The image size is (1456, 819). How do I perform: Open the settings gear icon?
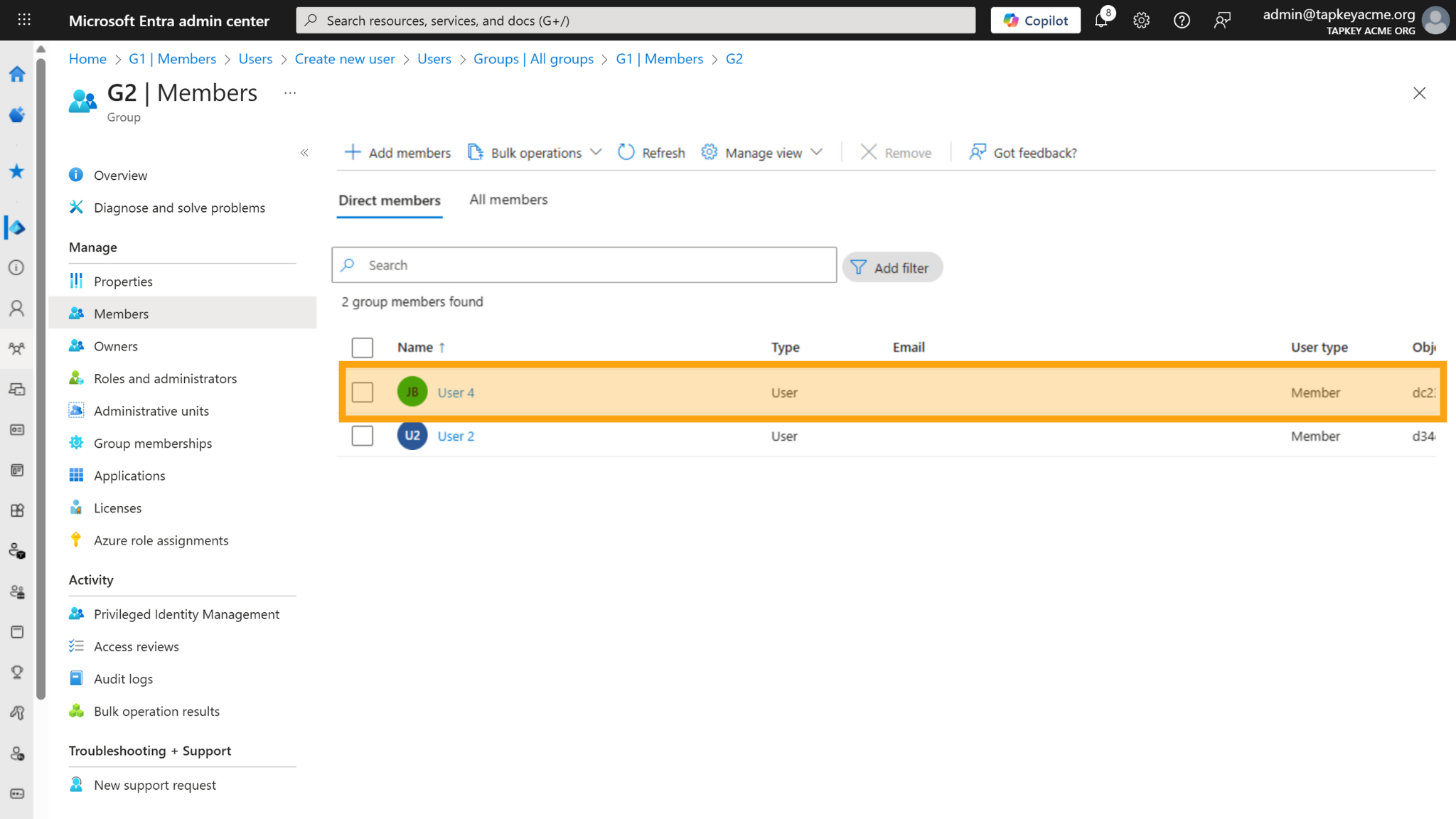click(1141, 21)
